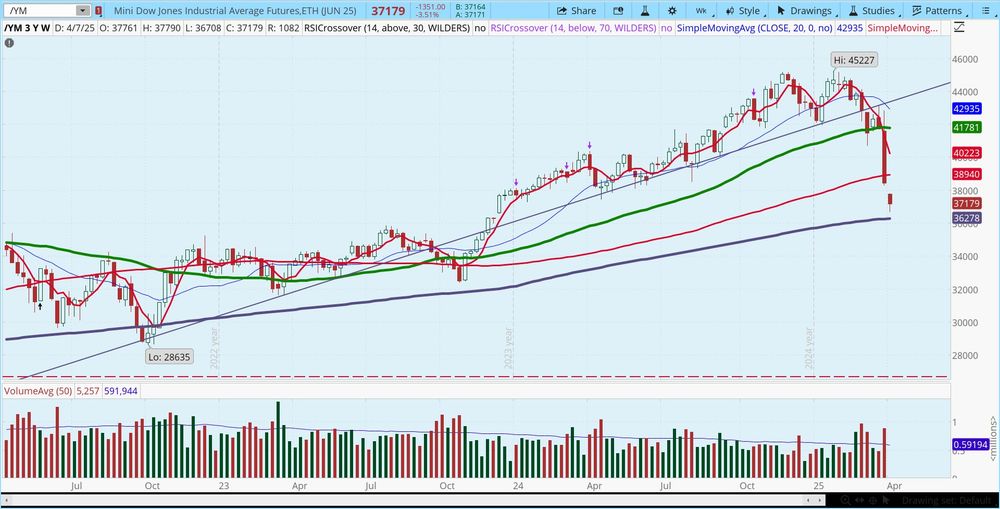Image resolution: width=1000 pixels, height=509 pixels.
Task: Click the Lo: 28635 price bubble
Action: click(169, 357)
